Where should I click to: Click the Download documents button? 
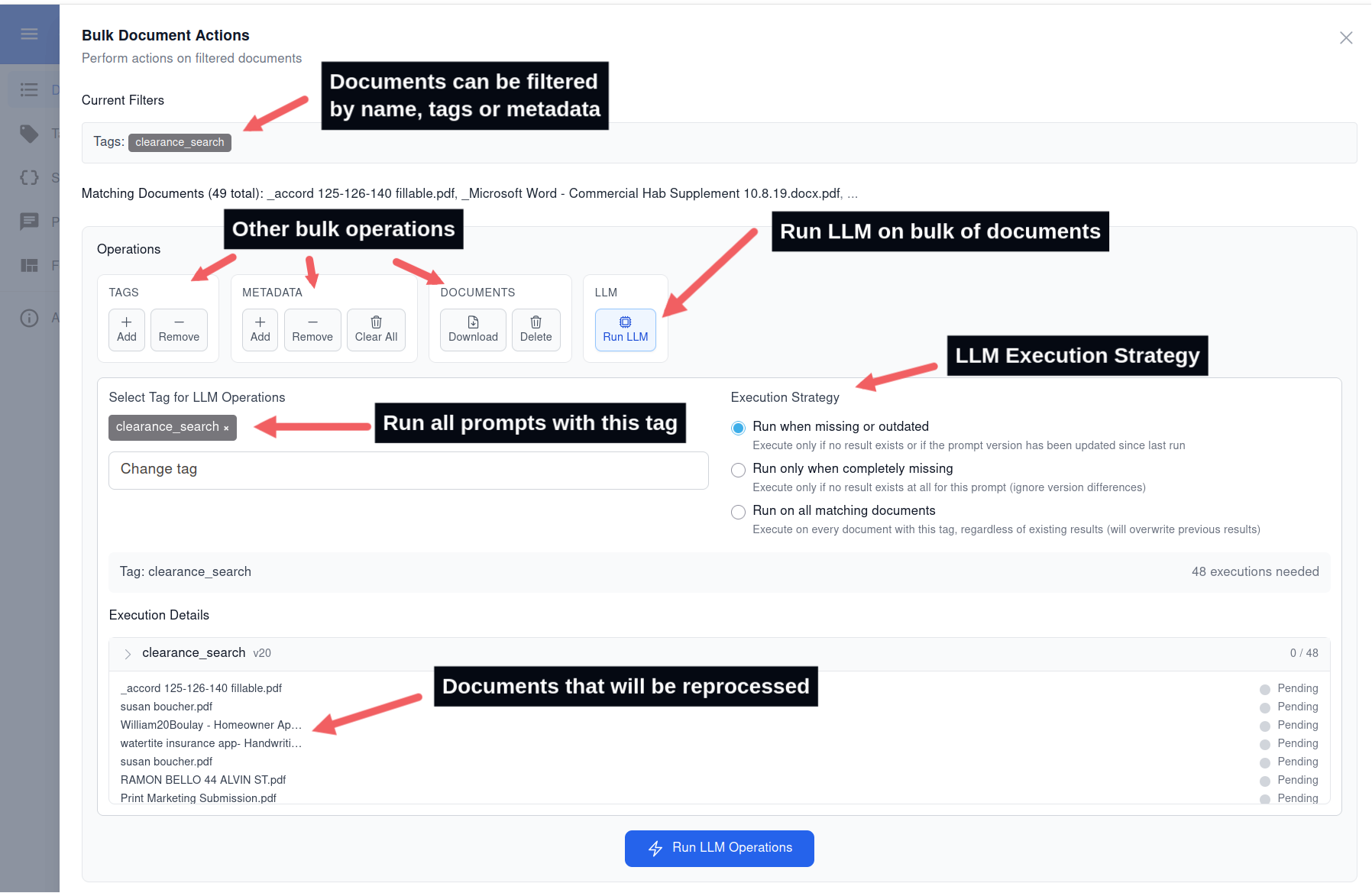[x=473, y=329]
